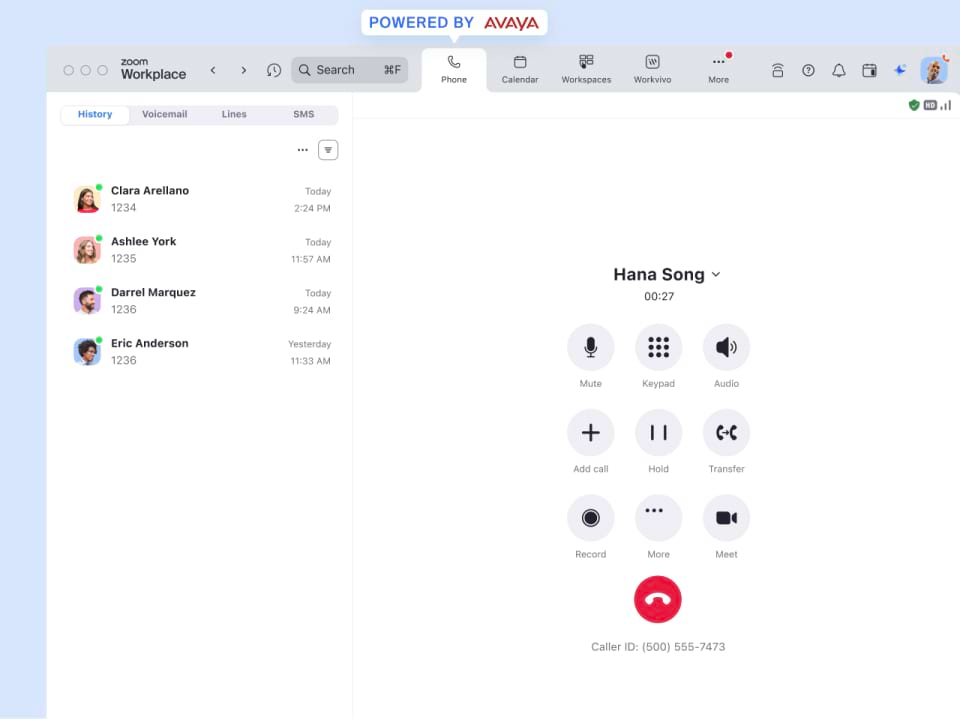Open the Calendar view
The height and width of the screenshot is (719, 960).
tap(519, 68)
